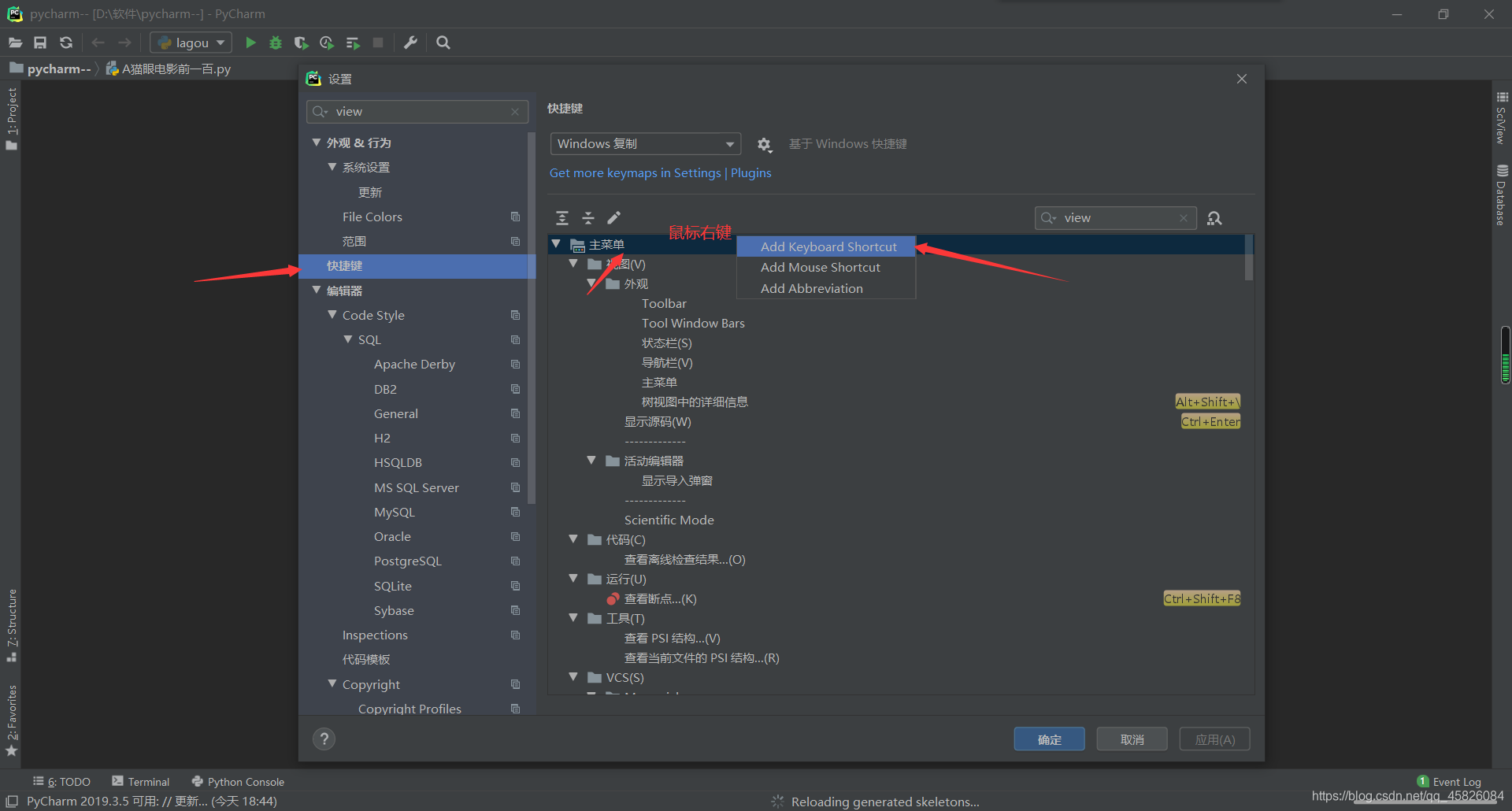Collapse the 编辑器 settings node

(317, 291)
